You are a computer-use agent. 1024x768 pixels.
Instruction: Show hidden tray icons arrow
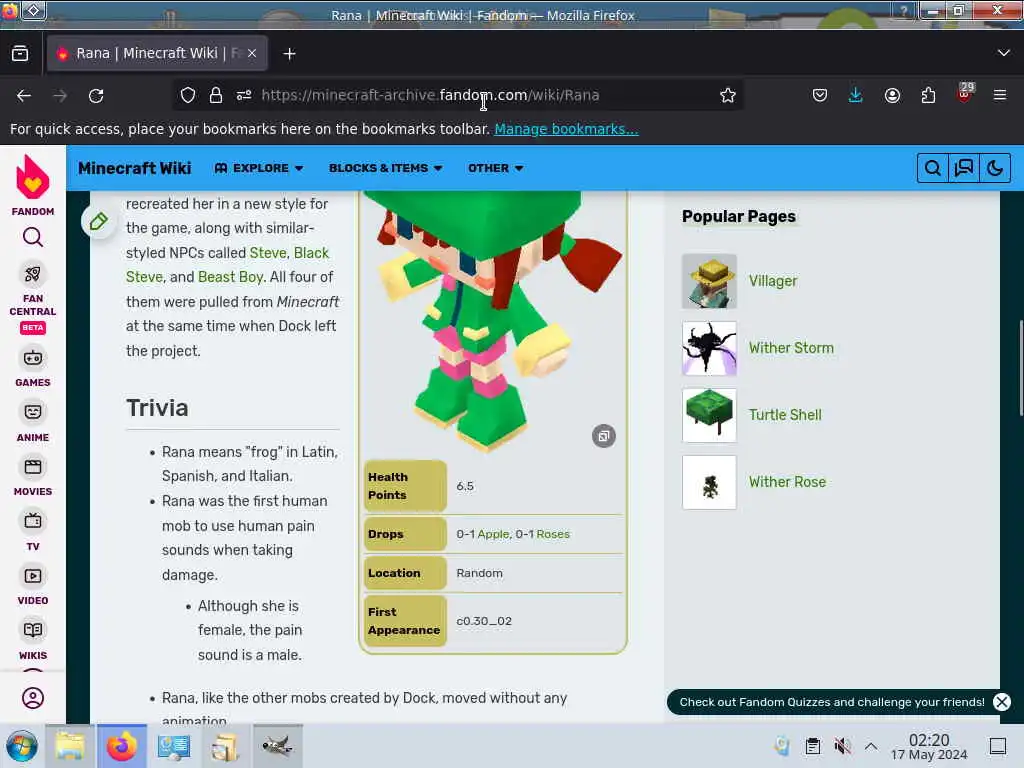coord(871,746)
